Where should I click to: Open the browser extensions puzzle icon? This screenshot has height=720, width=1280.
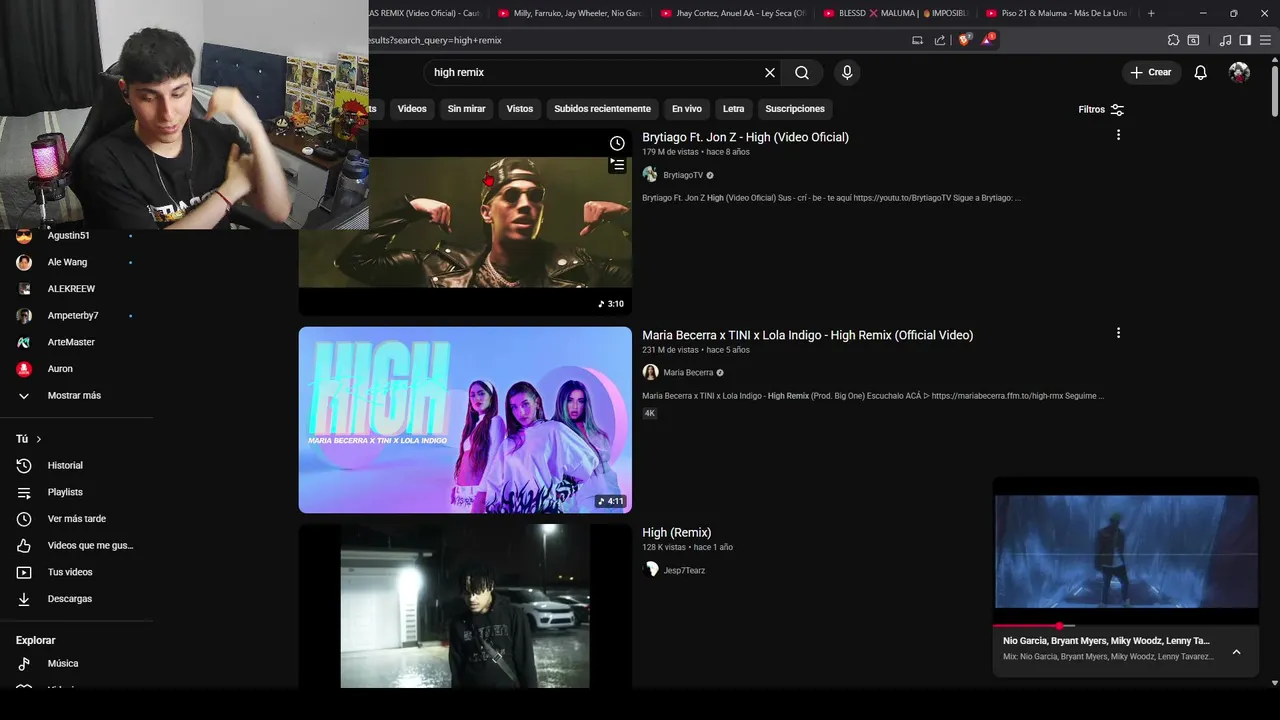tap(1173, 40)
